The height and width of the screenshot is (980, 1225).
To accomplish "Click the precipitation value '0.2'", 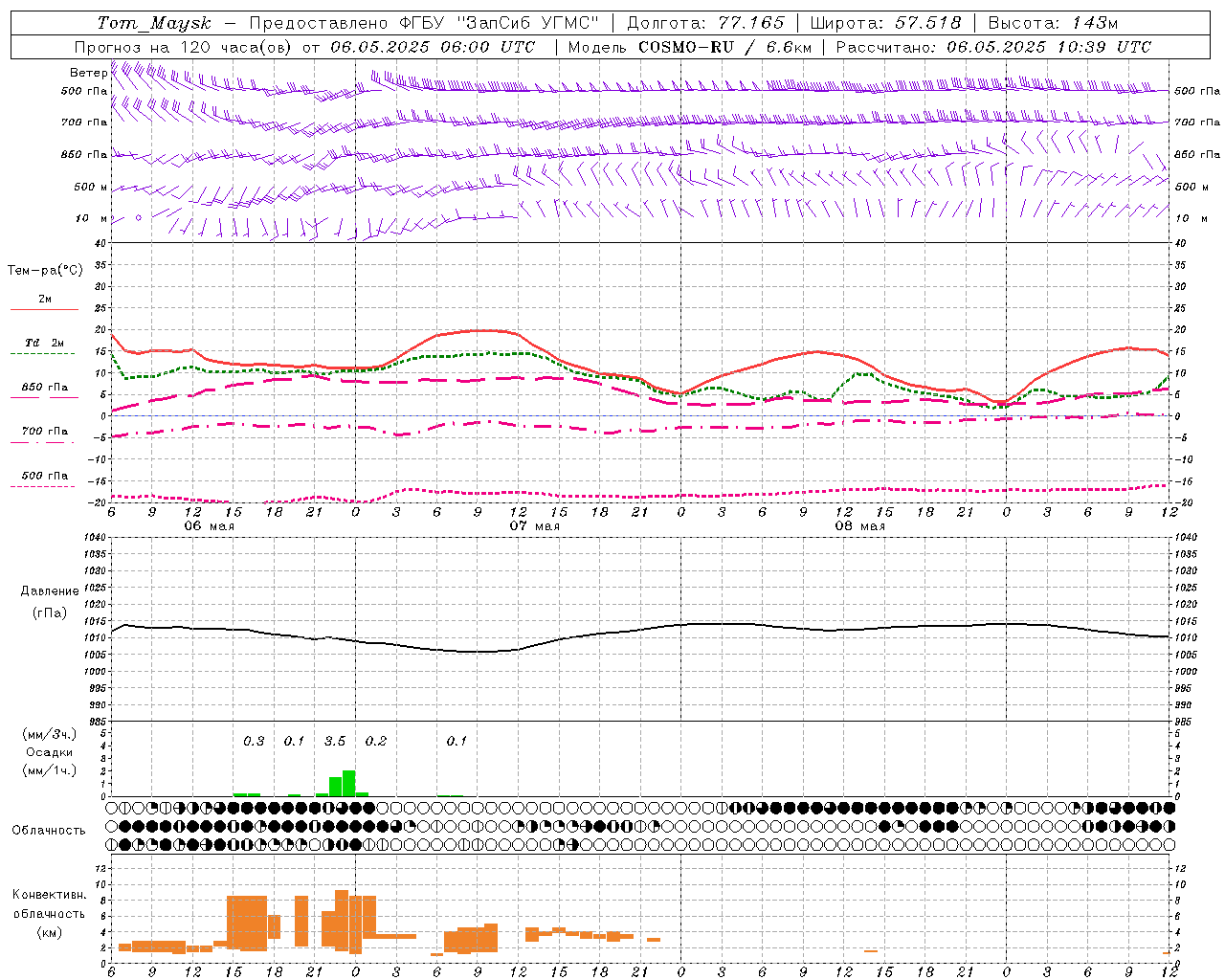I will pos(376,742).
